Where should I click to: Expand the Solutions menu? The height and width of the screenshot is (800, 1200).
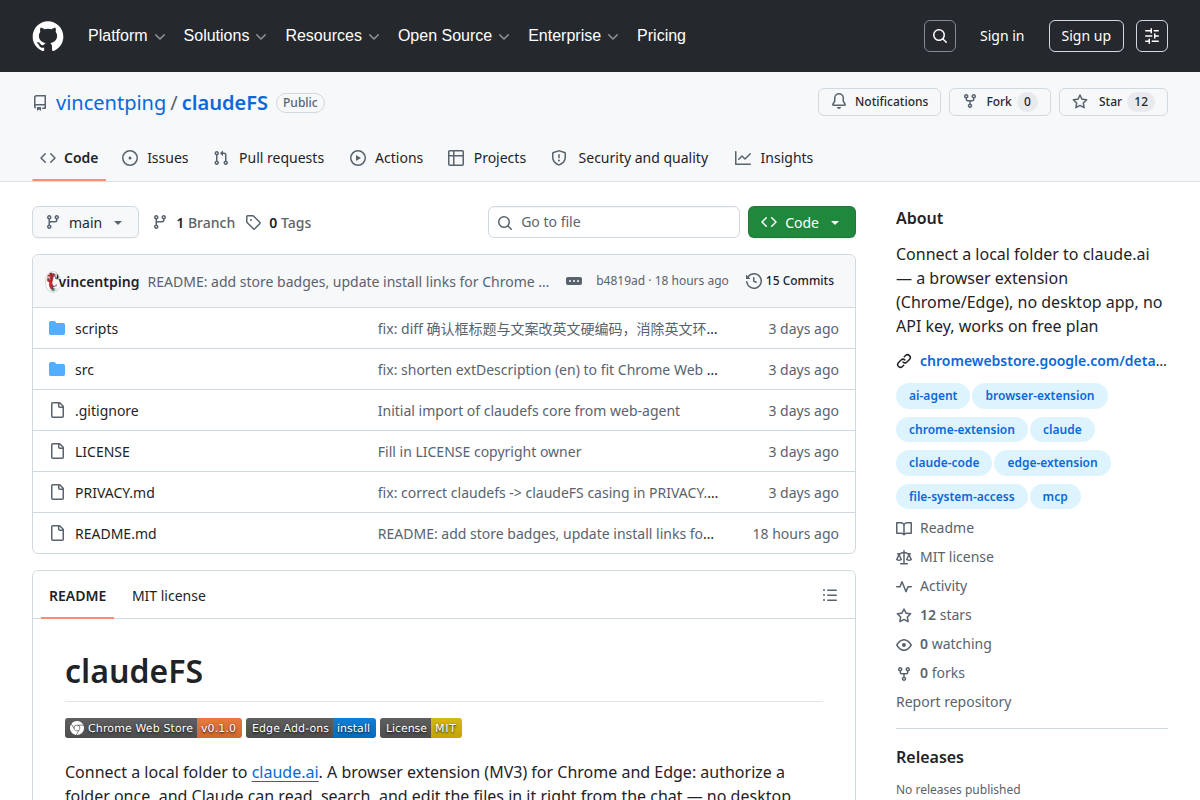click(225, 36)
